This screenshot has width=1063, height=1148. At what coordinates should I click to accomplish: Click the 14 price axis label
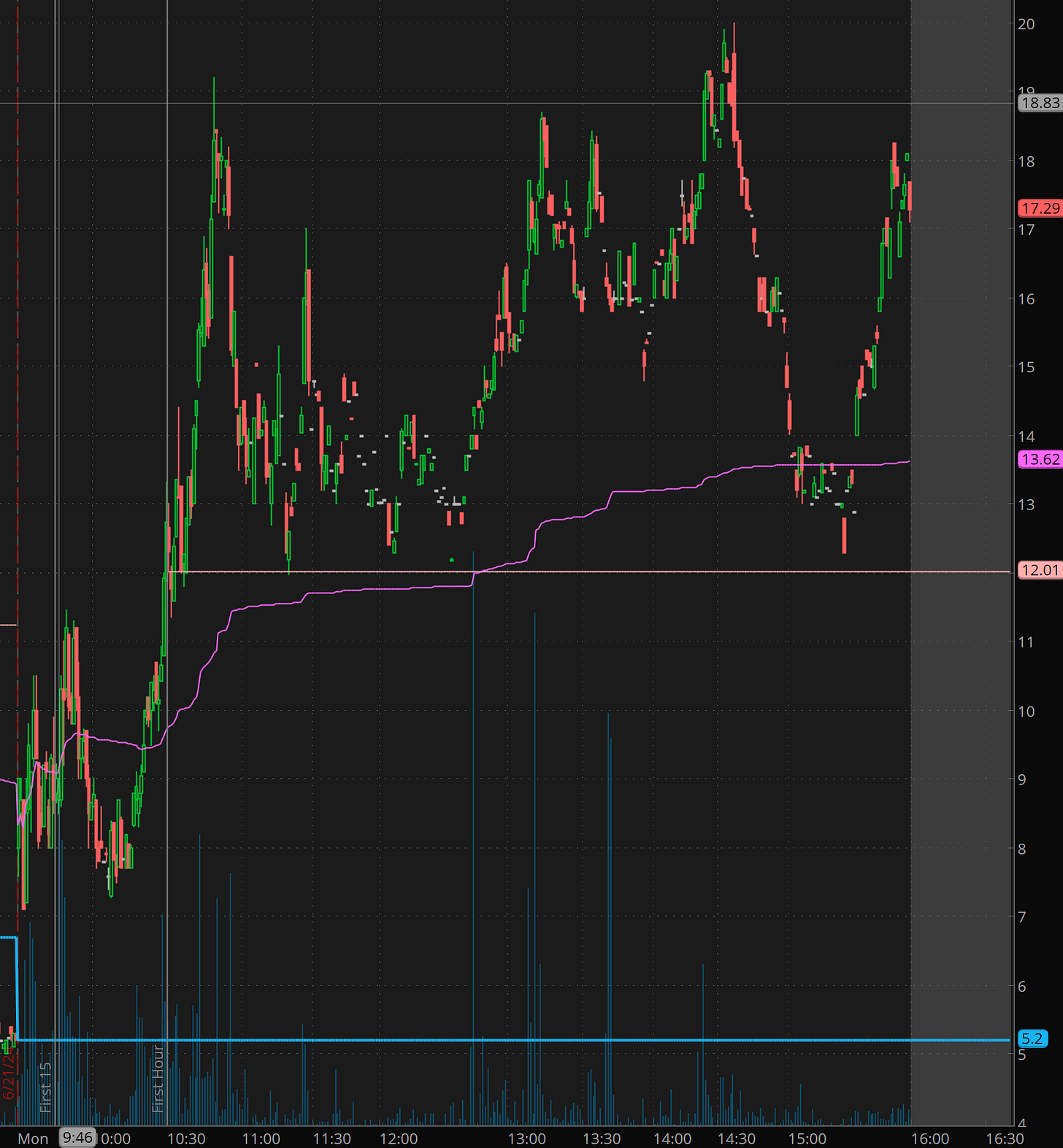pyautogui.click(x=1026, y=436)
